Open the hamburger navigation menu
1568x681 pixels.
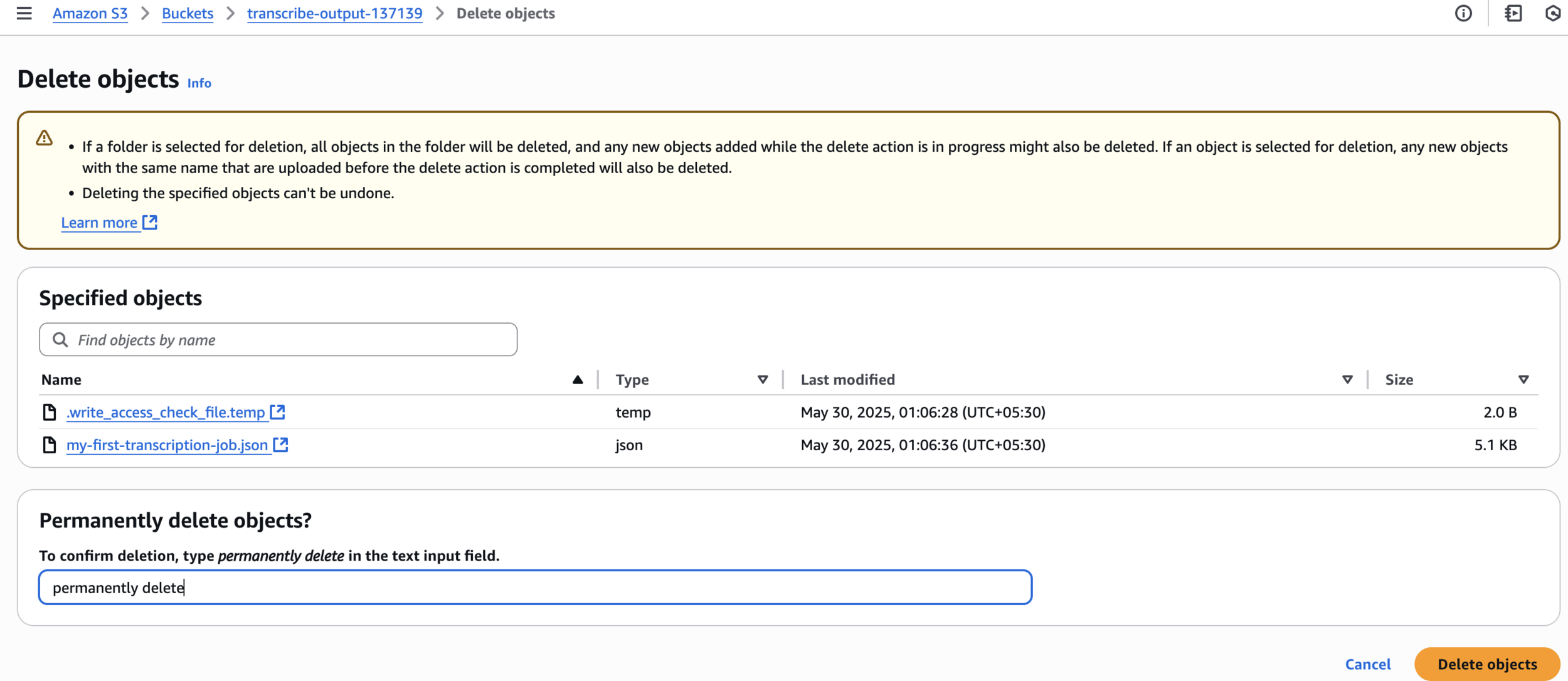[24, 13]
